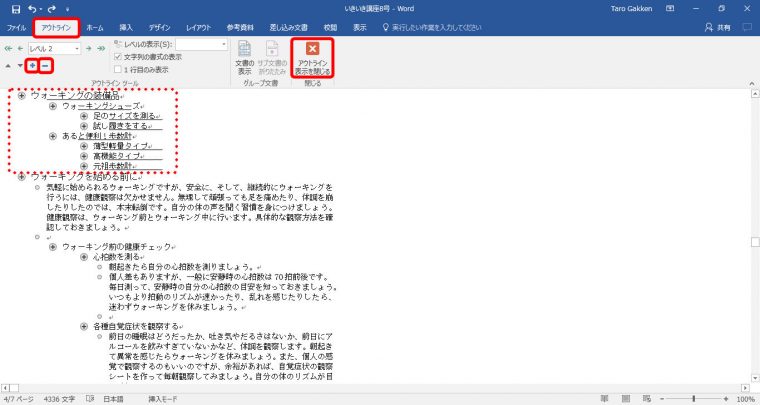Open the 表示 tab
Screen dimensions: 760x405
click(360, 28)
